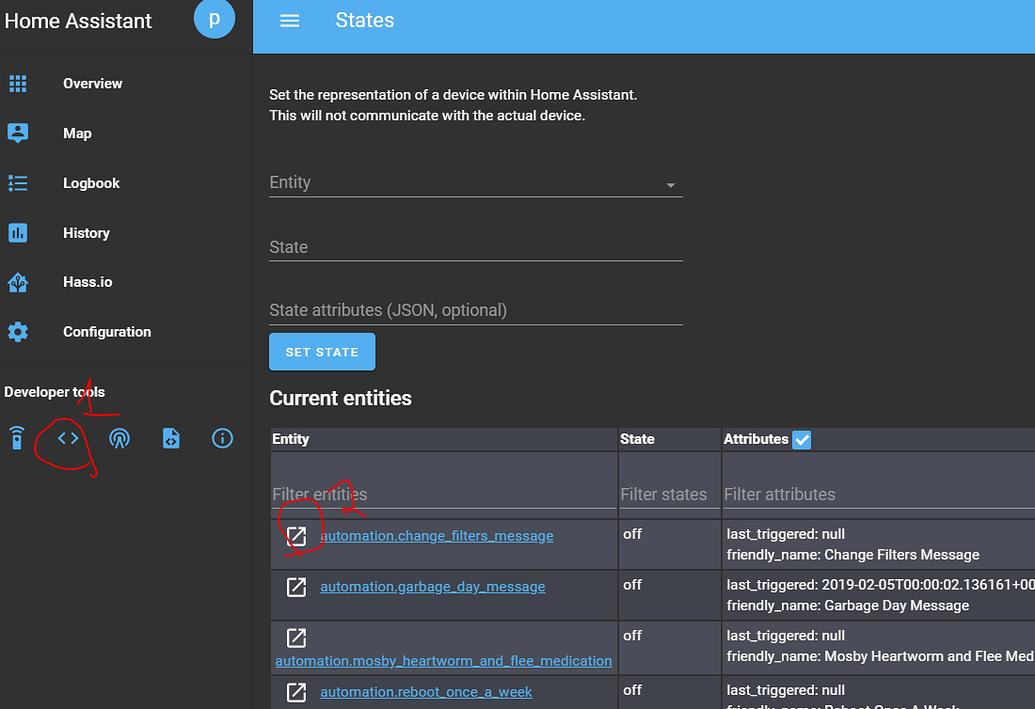Toggle the Attributes column checkbox

801,439
